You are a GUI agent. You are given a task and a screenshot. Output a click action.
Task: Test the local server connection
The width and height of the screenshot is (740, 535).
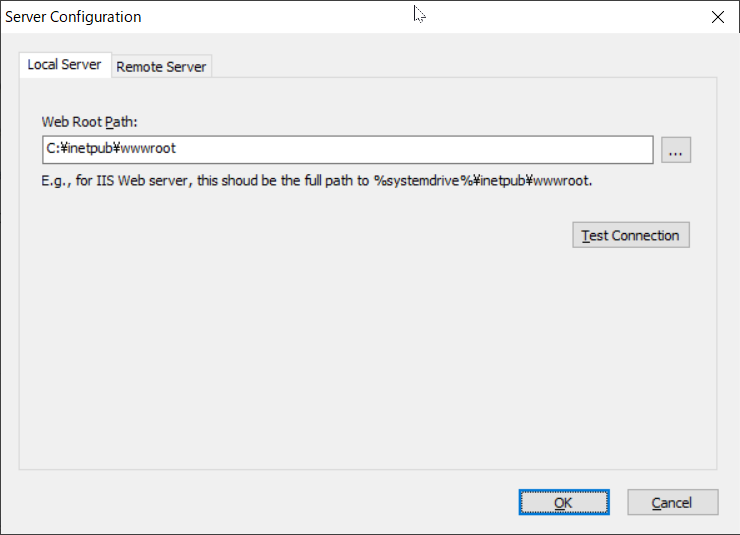click(x=630, y=236)
